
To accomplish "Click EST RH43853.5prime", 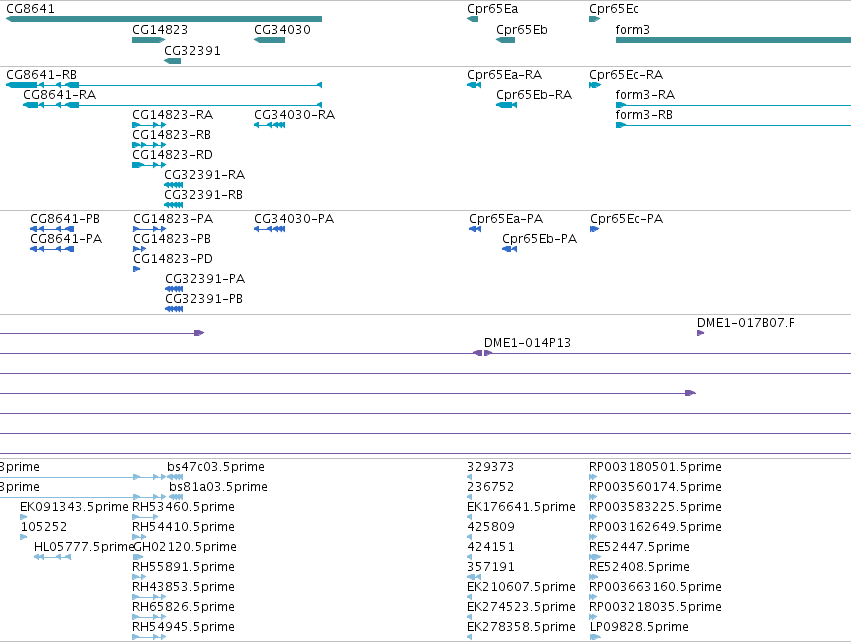I will (149, 597).
